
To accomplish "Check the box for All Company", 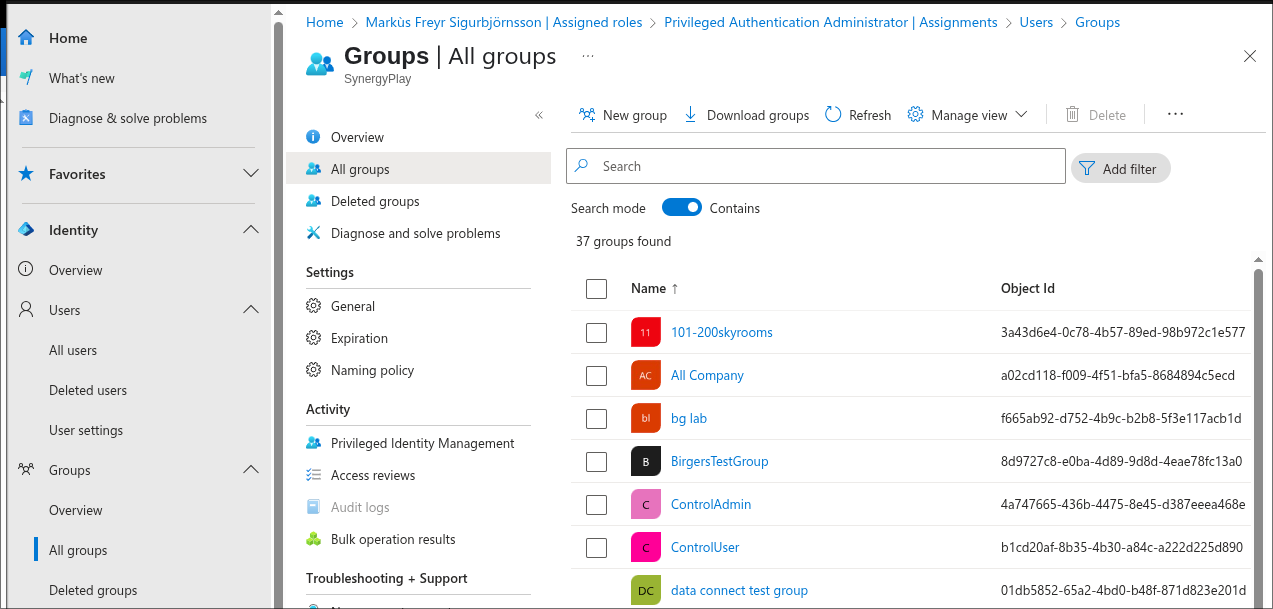I will pyautogui.click(x=596, y=375).
